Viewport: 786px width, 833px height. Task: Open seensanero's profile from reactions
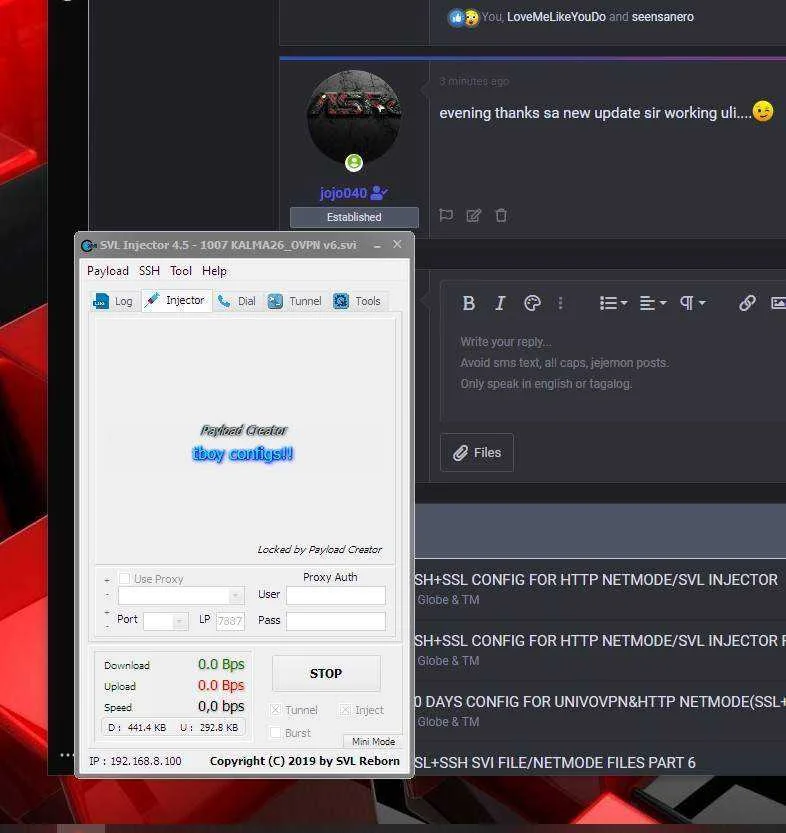coord(662,17)
